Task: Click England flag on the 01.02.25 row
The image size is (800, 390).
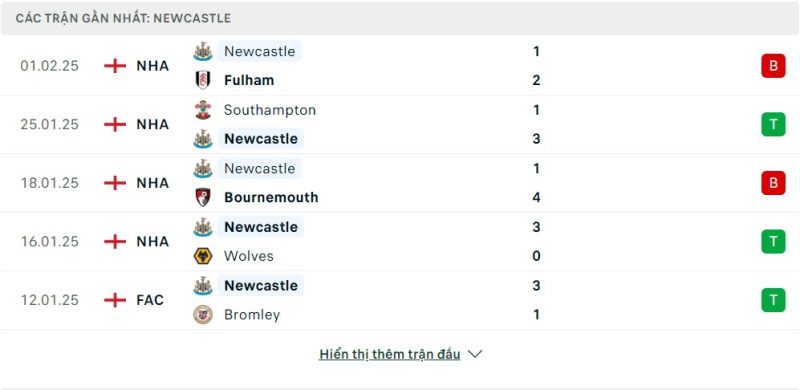Action: coord(115,66)
